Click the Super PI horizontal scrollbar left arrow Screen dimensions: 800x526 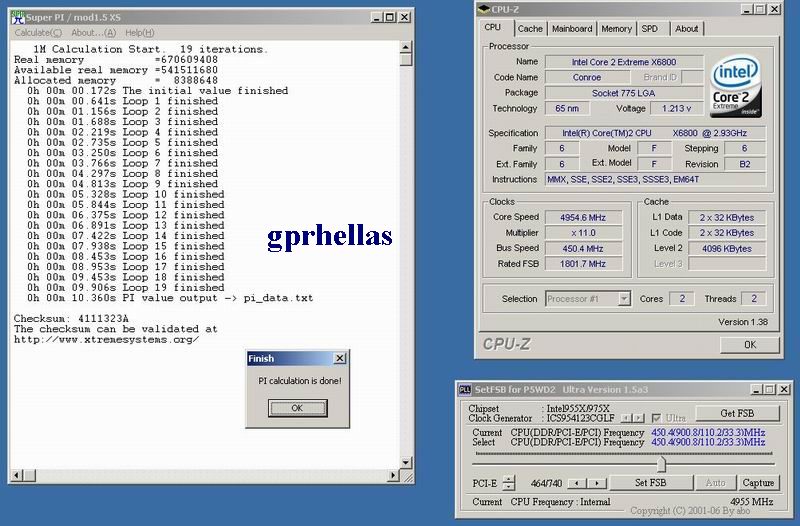pyautogui.click(x=16, y=475)
